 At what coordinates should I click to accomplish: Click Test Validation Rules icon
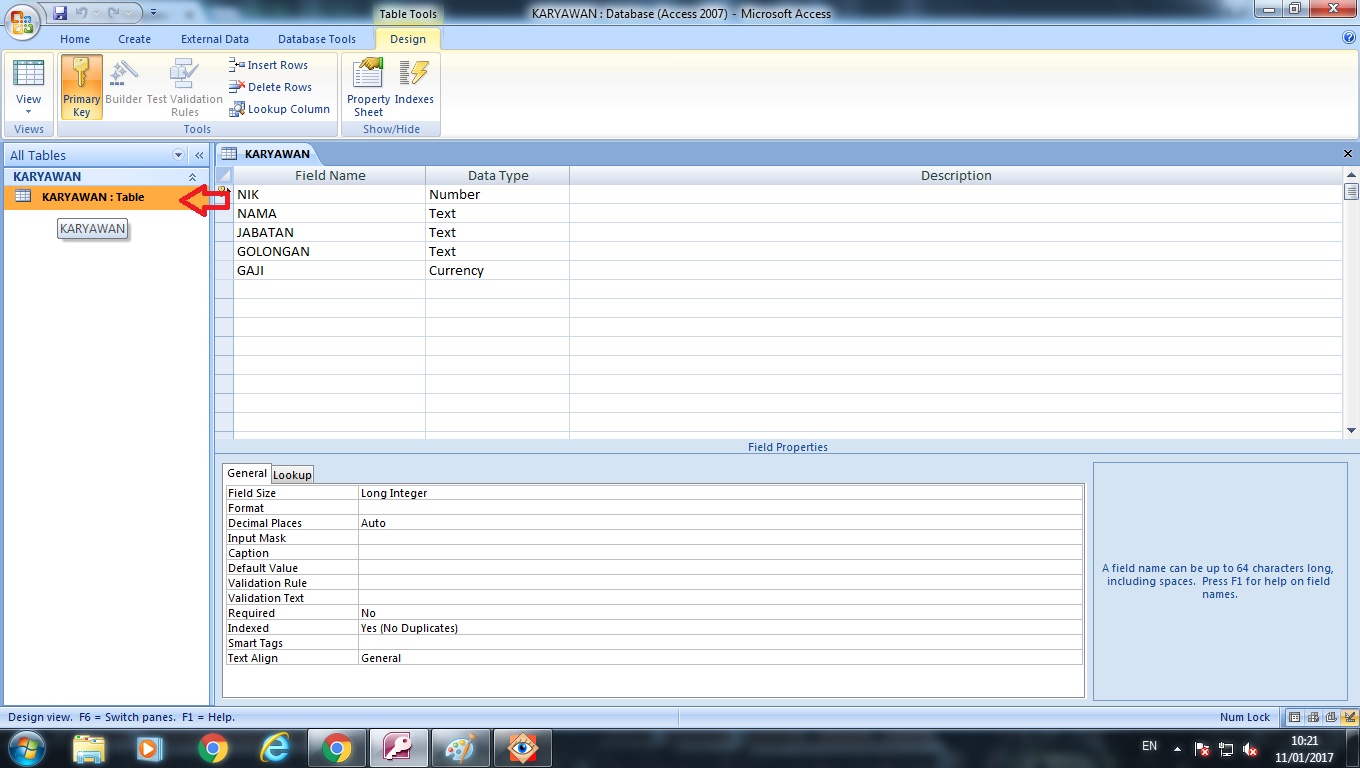click(x=185, y=87)
